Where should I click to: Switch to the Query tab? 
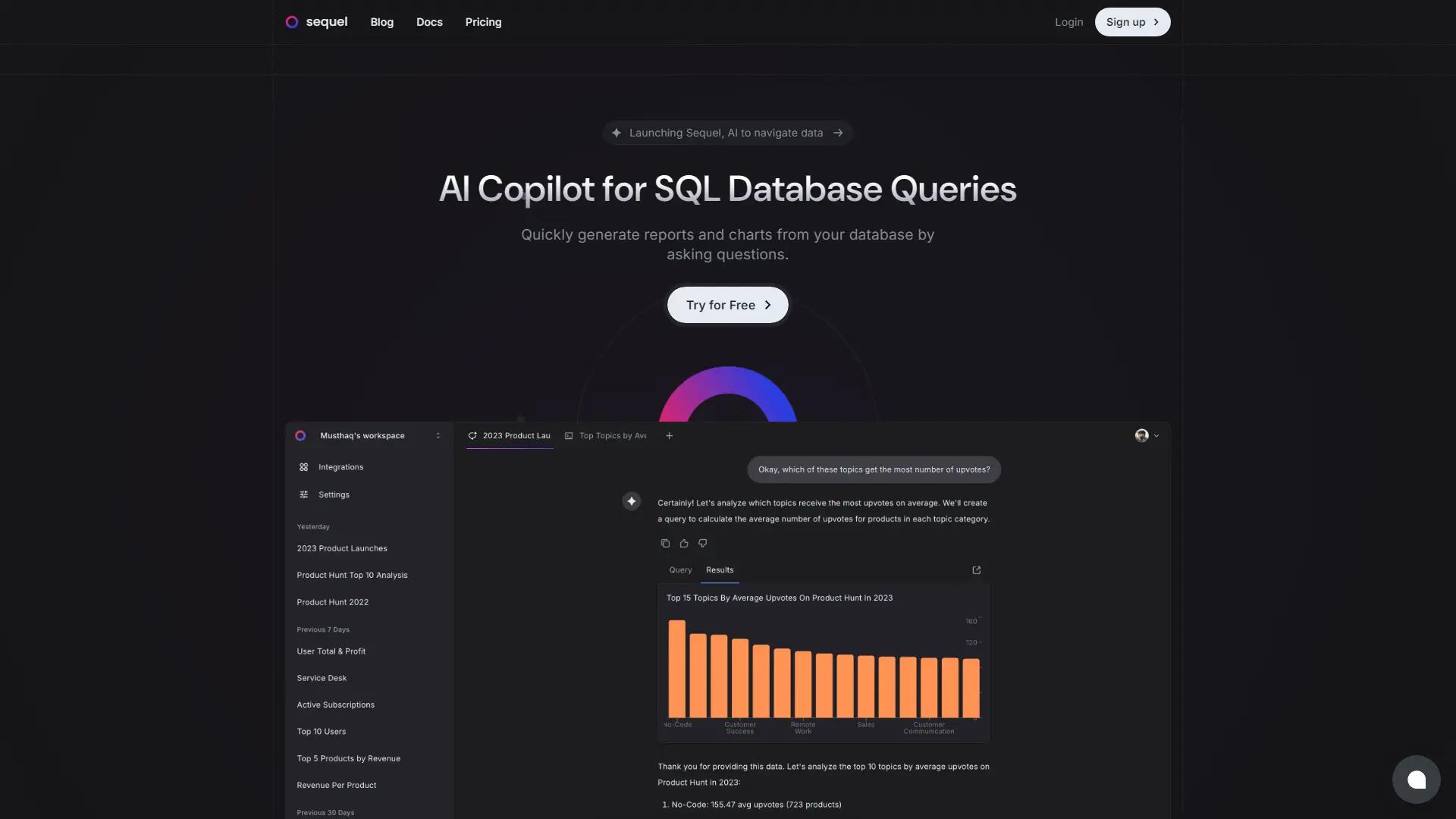tap(680, 570)
